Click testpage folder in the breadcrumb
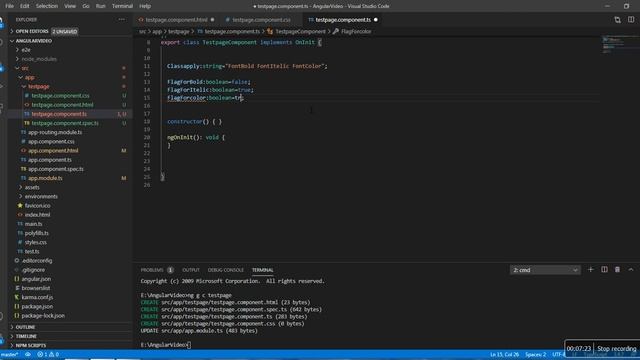 (179, 31)
